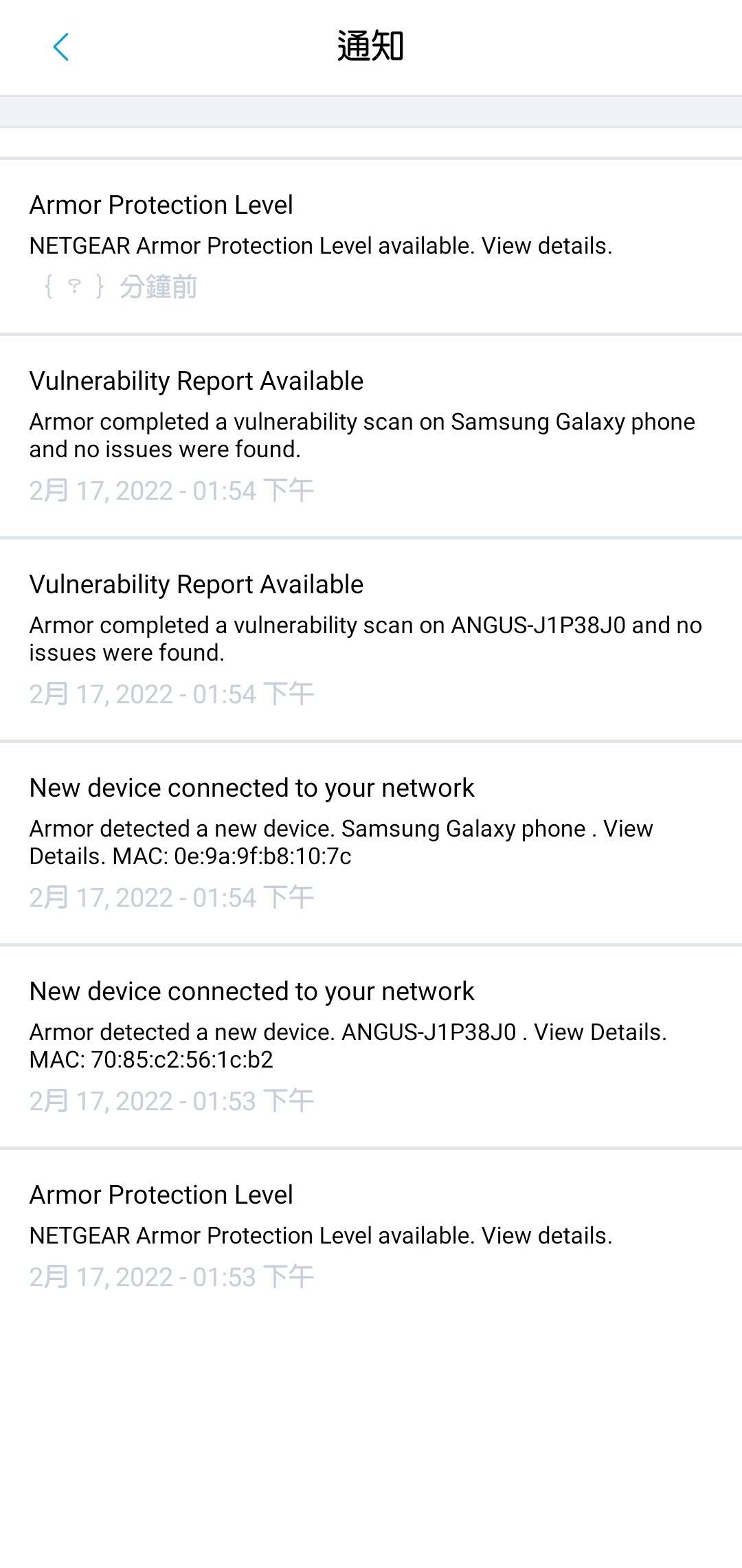Tap the back arrow icon

[61, 47]
